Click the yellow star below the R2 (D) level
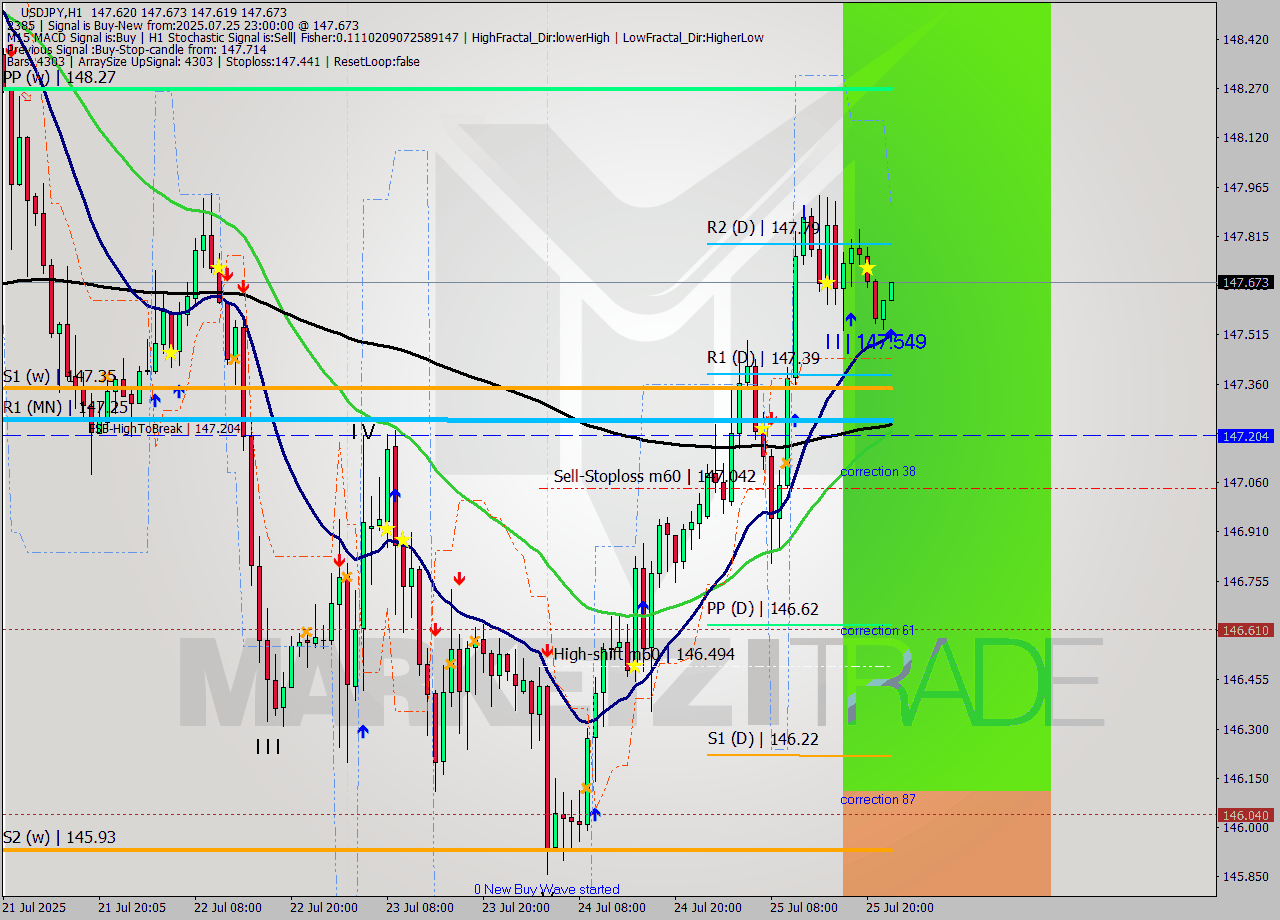The image size is (1280, 920). pos(867,270)
